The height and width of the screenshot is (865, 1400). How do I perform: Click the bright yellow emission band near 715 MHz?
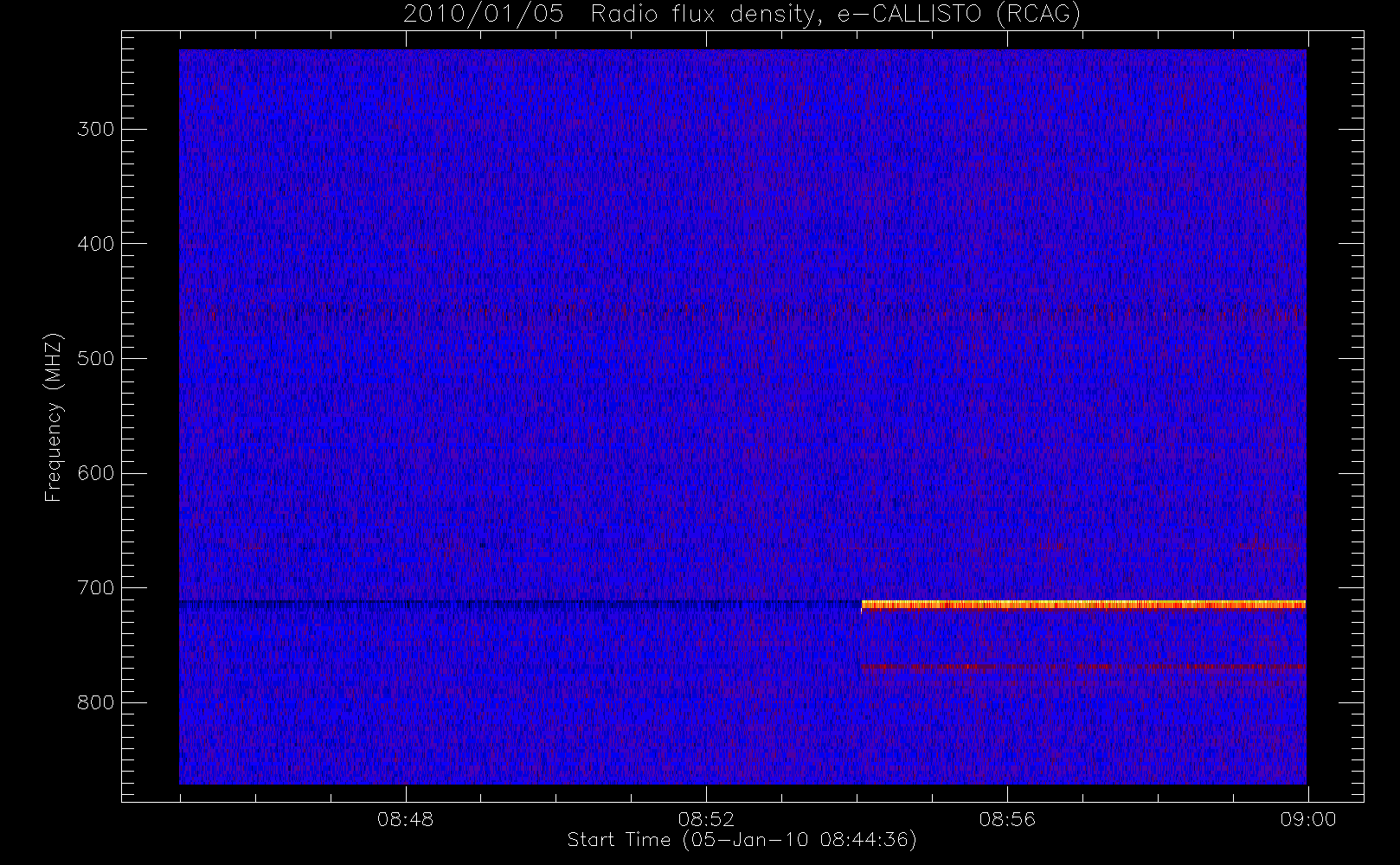tap(1083, 605)
